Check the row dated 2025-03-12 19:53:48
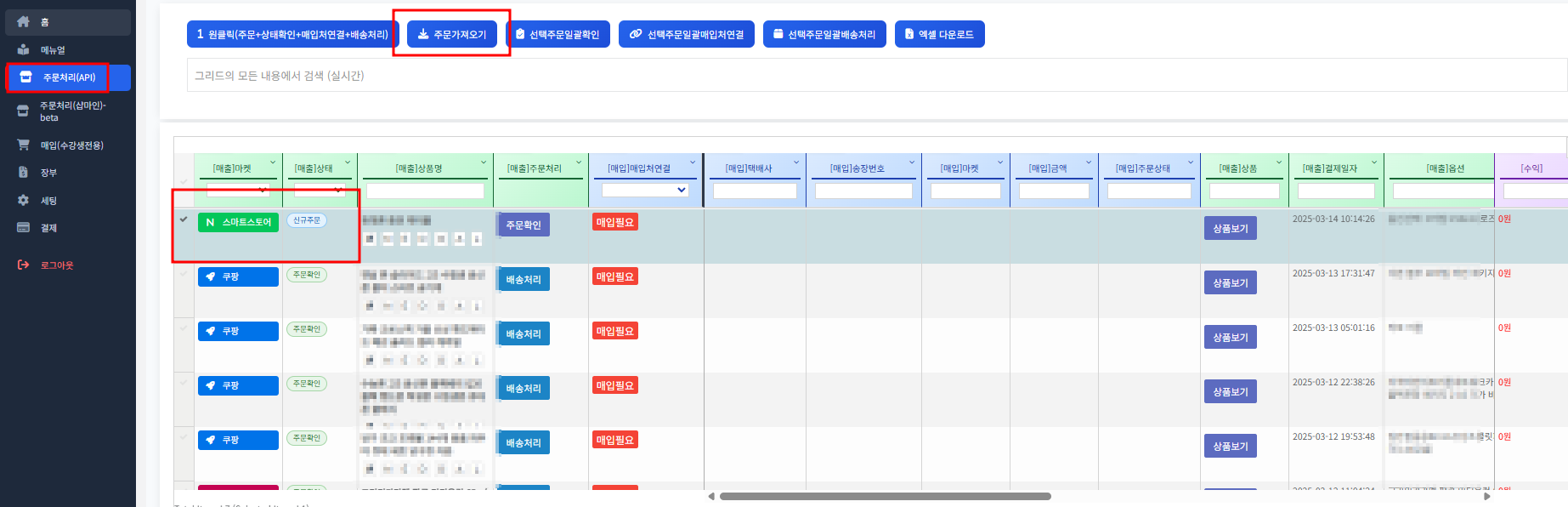Screen dimensions: 1568x507 click(x=184, y=436)
